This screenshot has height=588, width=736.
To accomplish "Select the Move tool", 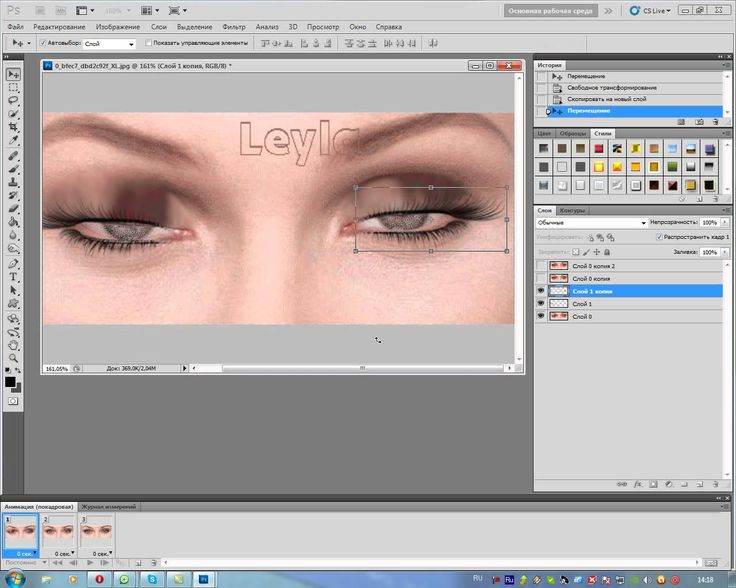I will click(13, 74).
